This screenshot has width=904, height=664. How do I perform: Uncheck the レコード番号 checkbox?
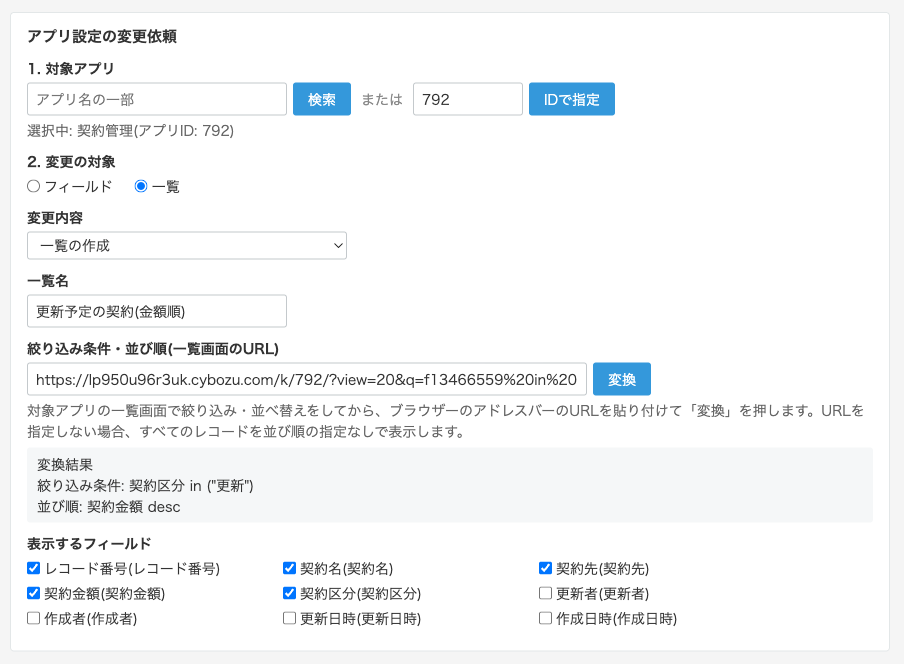pos(33,568)
